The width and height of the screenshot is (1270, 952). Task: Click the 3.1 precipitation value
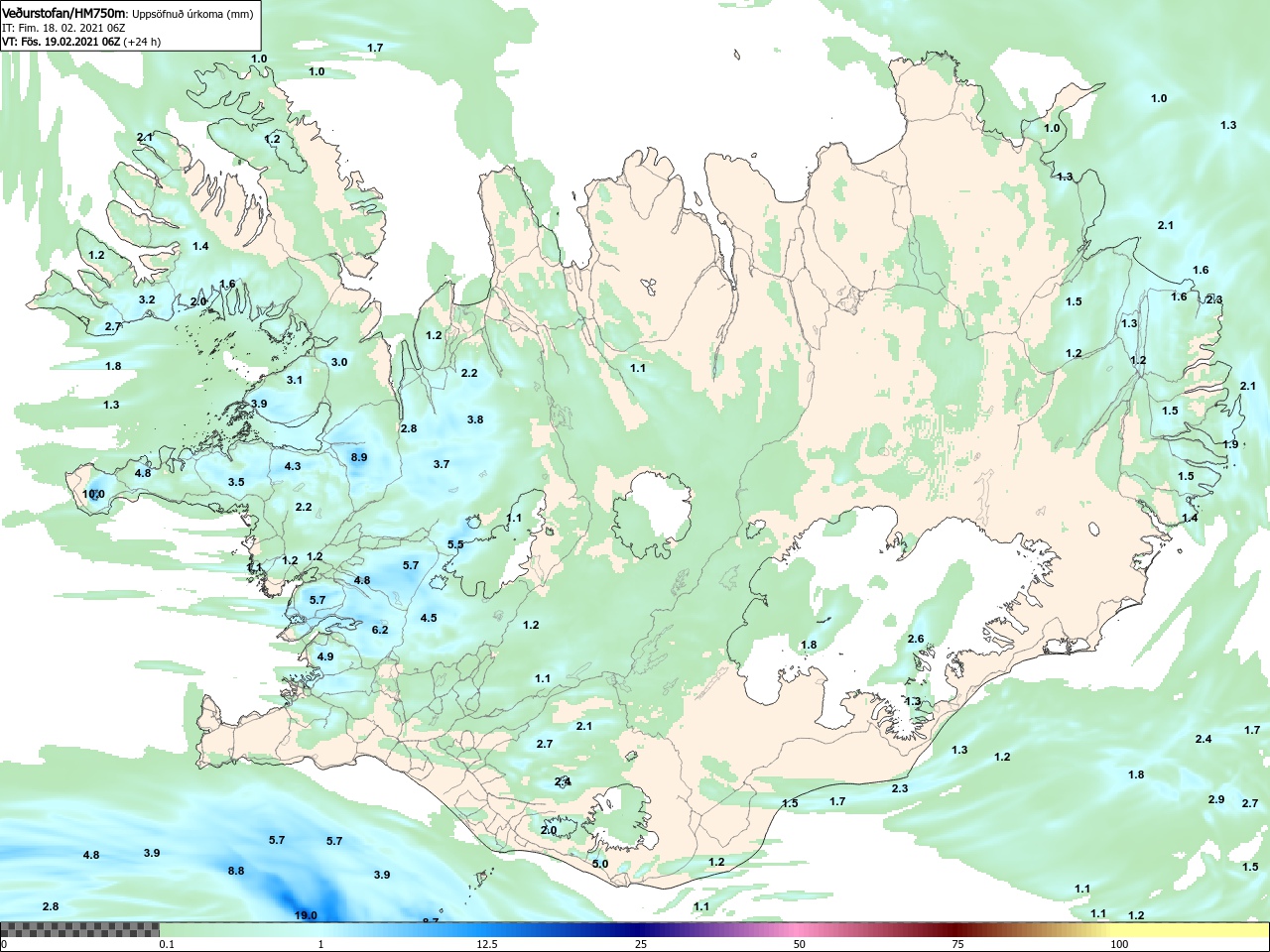tap(295, 380)
